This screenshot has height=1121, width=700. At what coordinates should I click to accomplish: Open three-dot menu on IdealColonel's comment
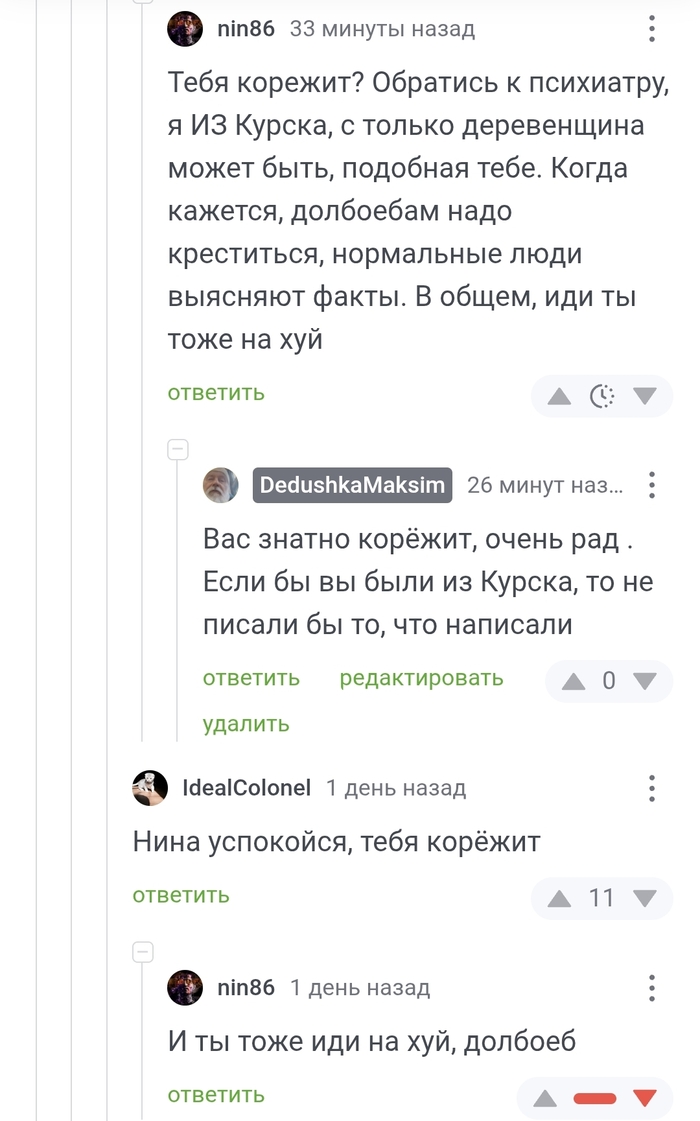coord(651,788)
